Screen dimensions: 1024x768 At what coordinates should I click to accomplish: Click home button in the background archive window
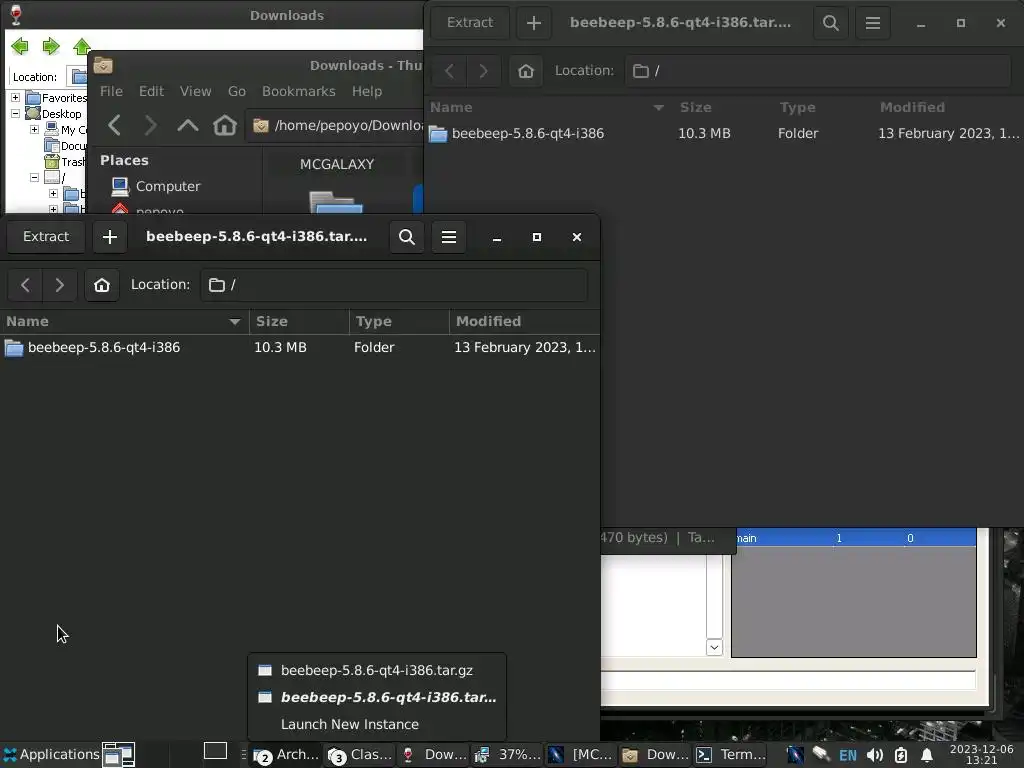pos(526,71)
